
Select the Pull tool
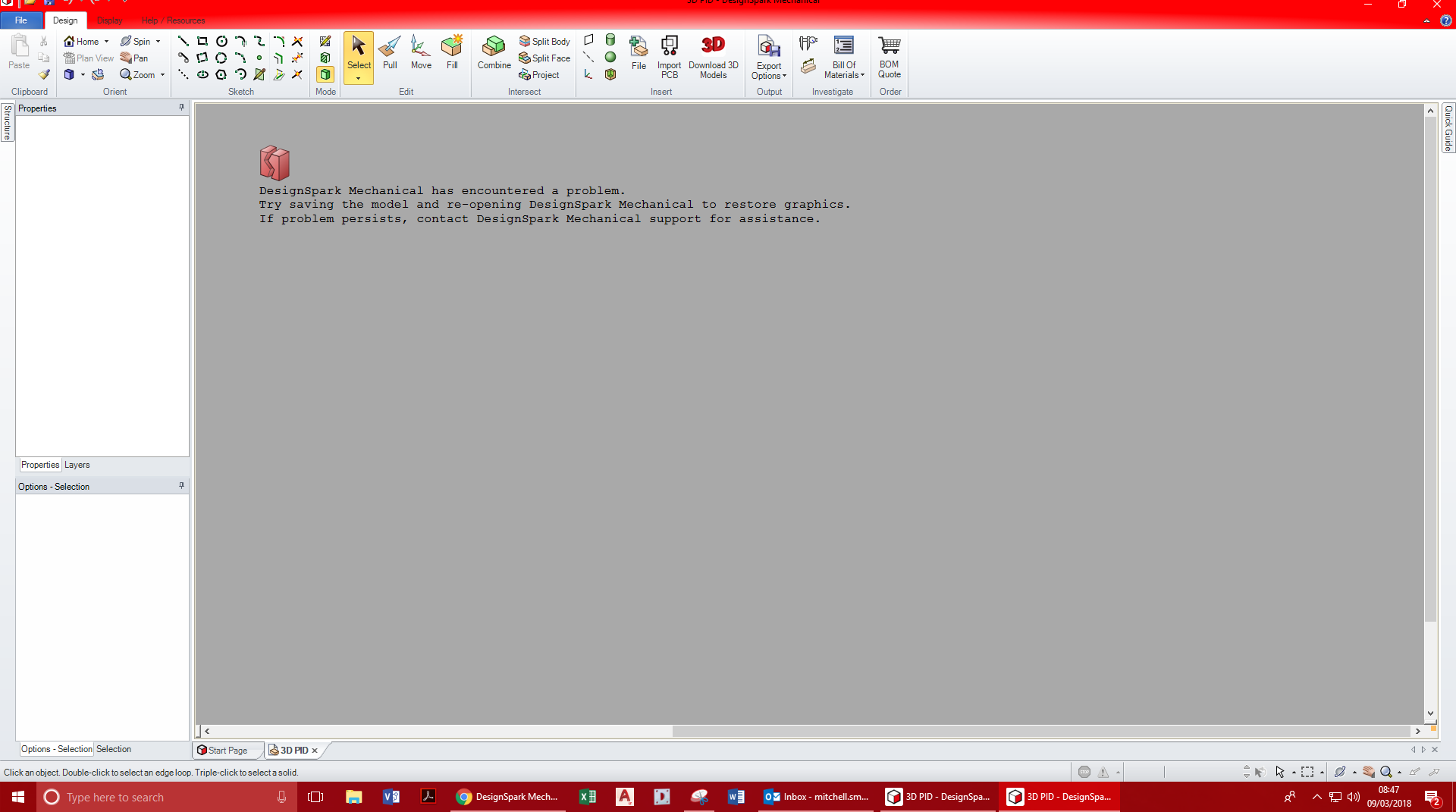coord(389,53)
